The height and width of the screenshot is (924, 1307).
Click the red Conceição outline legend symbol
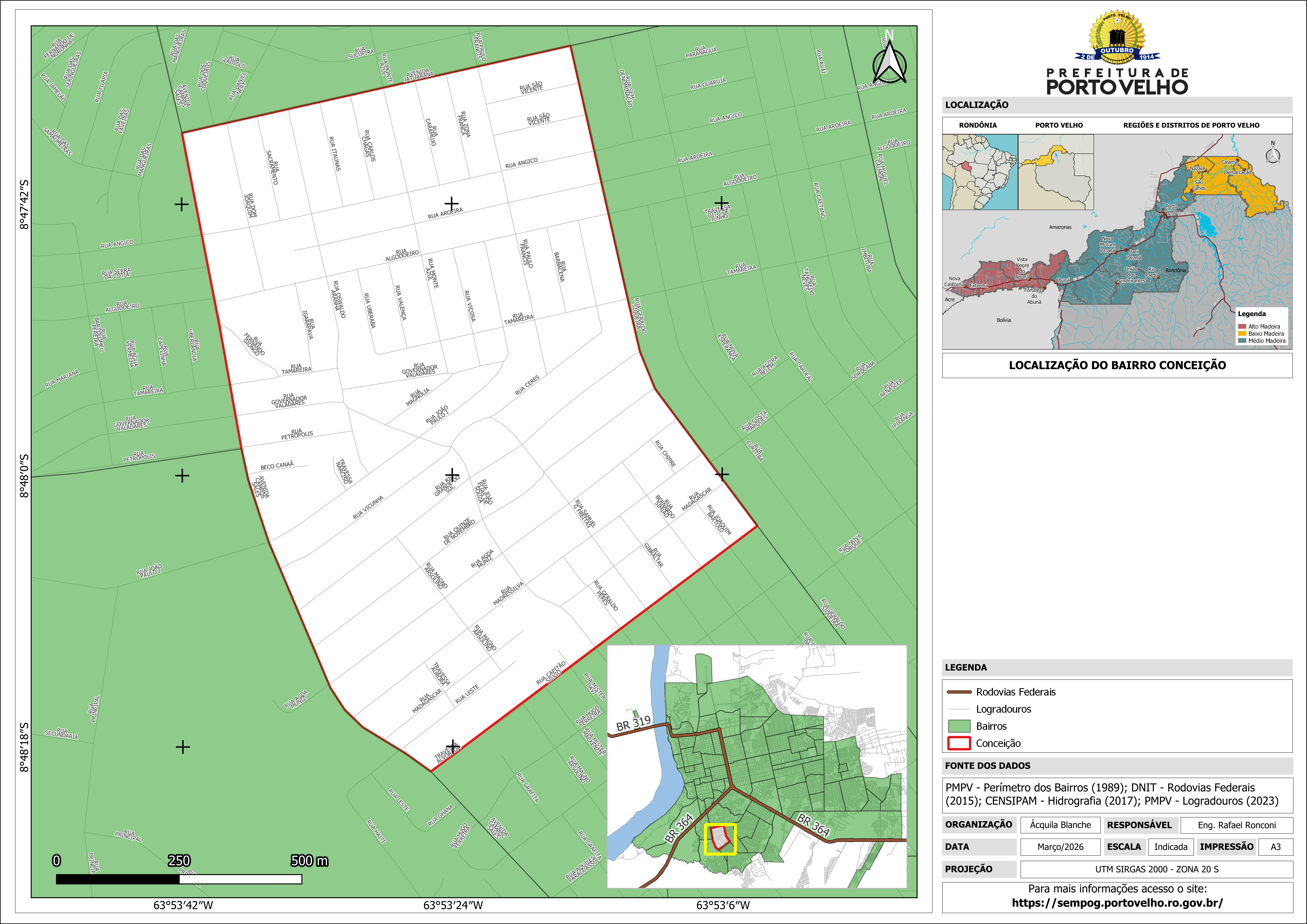(x=959, y=743)
